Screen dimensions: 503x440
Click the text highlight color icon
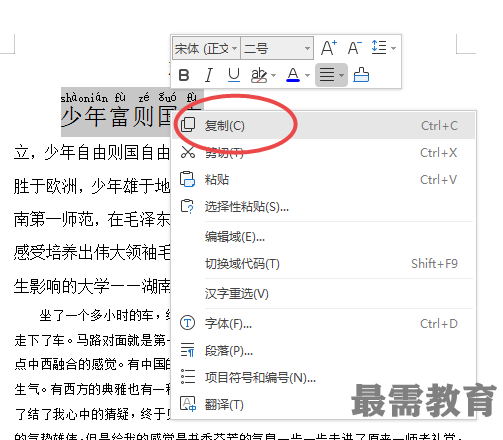coord(259,75)
